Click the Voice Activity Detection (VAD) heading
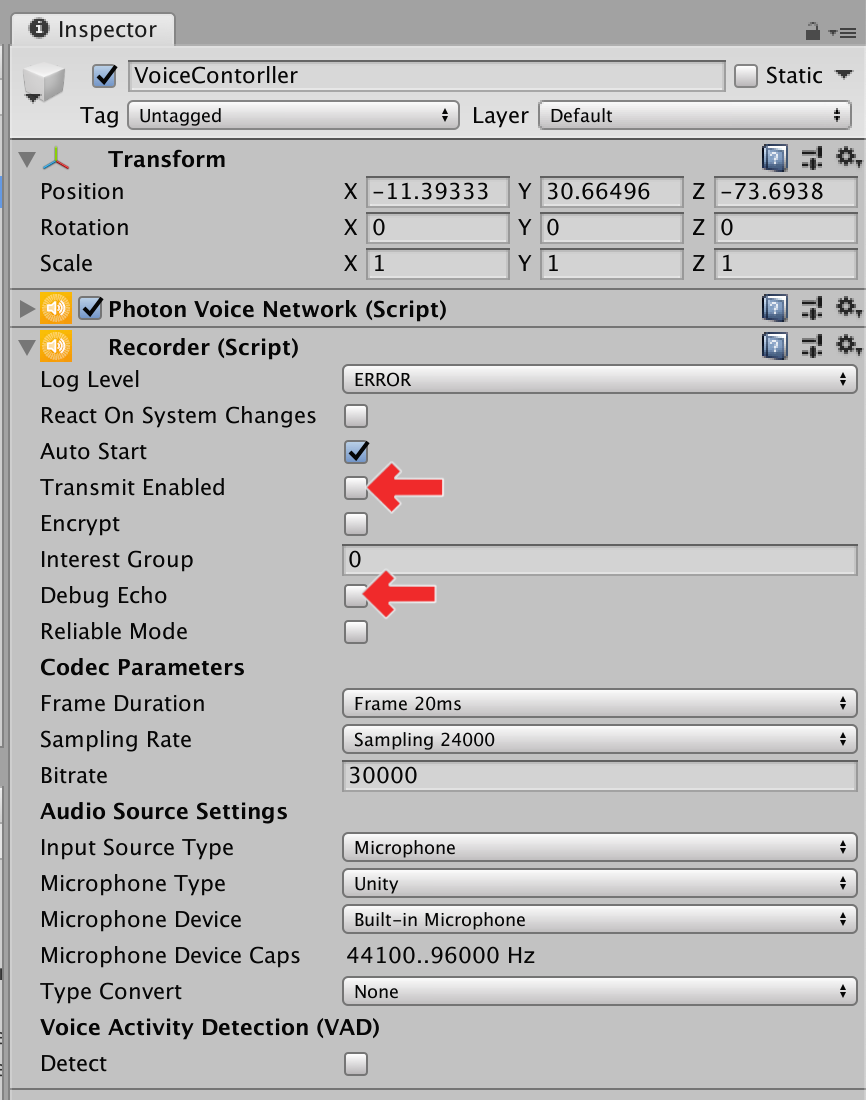The height and width of the screenshot is (1100, 866). (210, 1028)
